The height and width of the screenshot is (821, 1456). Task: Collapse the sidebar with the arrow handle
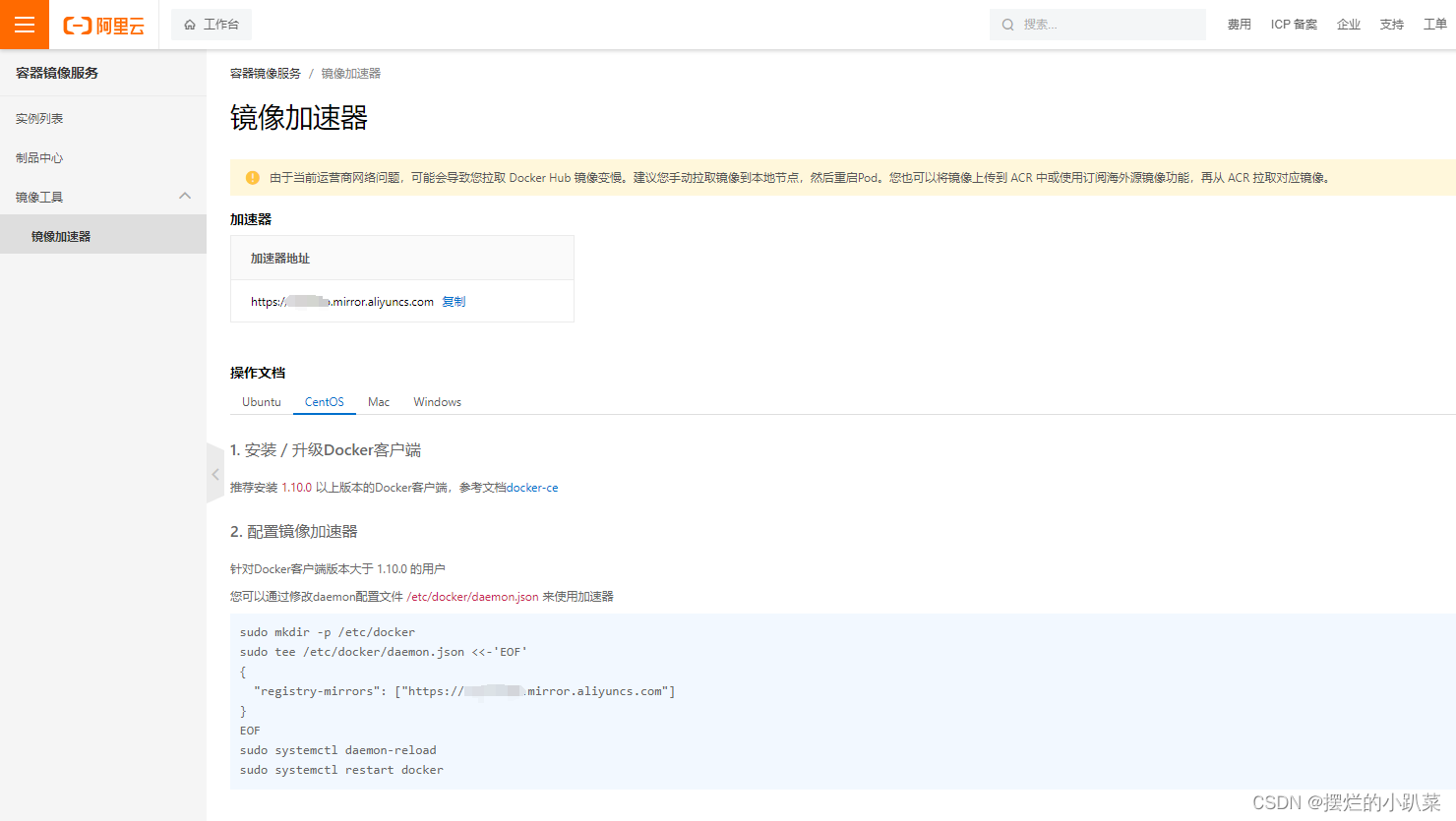pos(215,474)
